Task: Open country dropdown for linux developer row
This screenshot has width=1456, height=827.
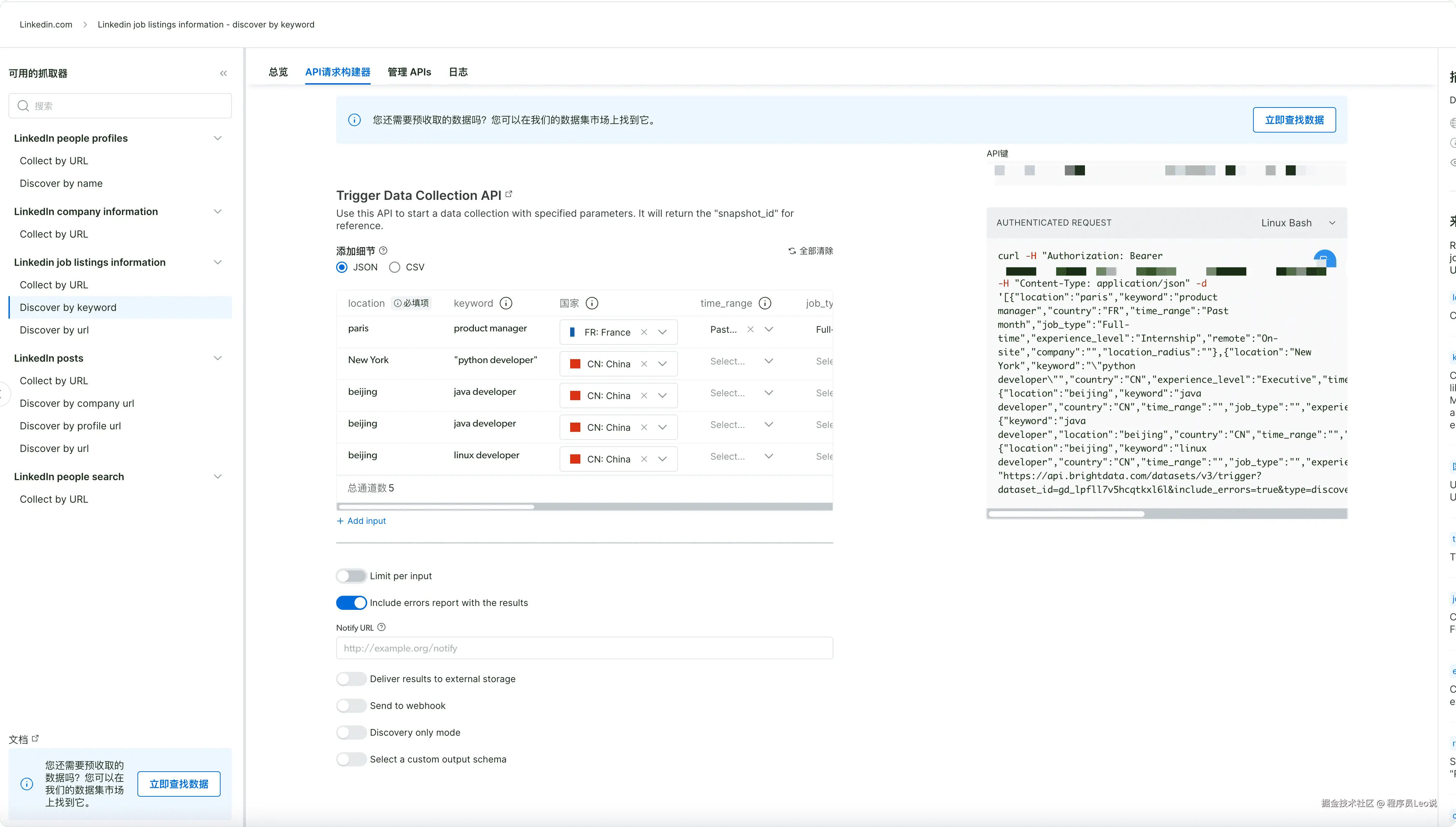Action: tap(662, 459)
